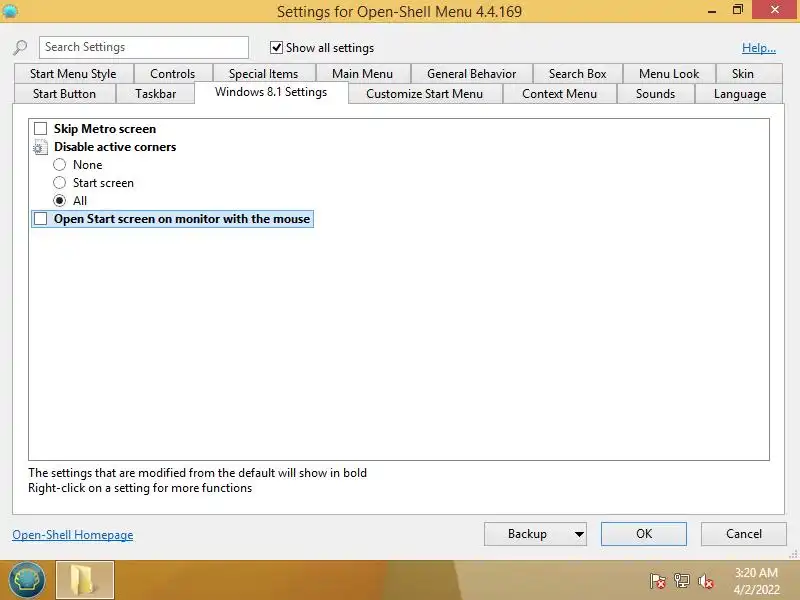
Task: Minimize the Settings window
Action: pyautogui.click(x=712, y=11)
